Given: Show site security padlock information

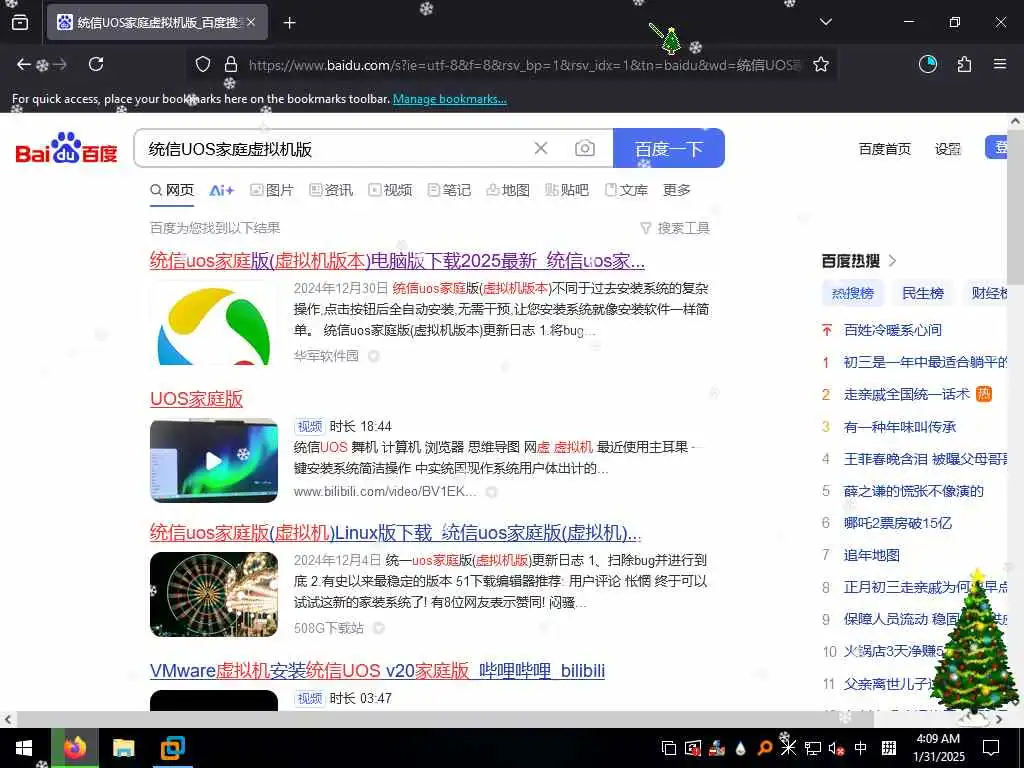Looking at the screenshot, I should tap(231, 64).
